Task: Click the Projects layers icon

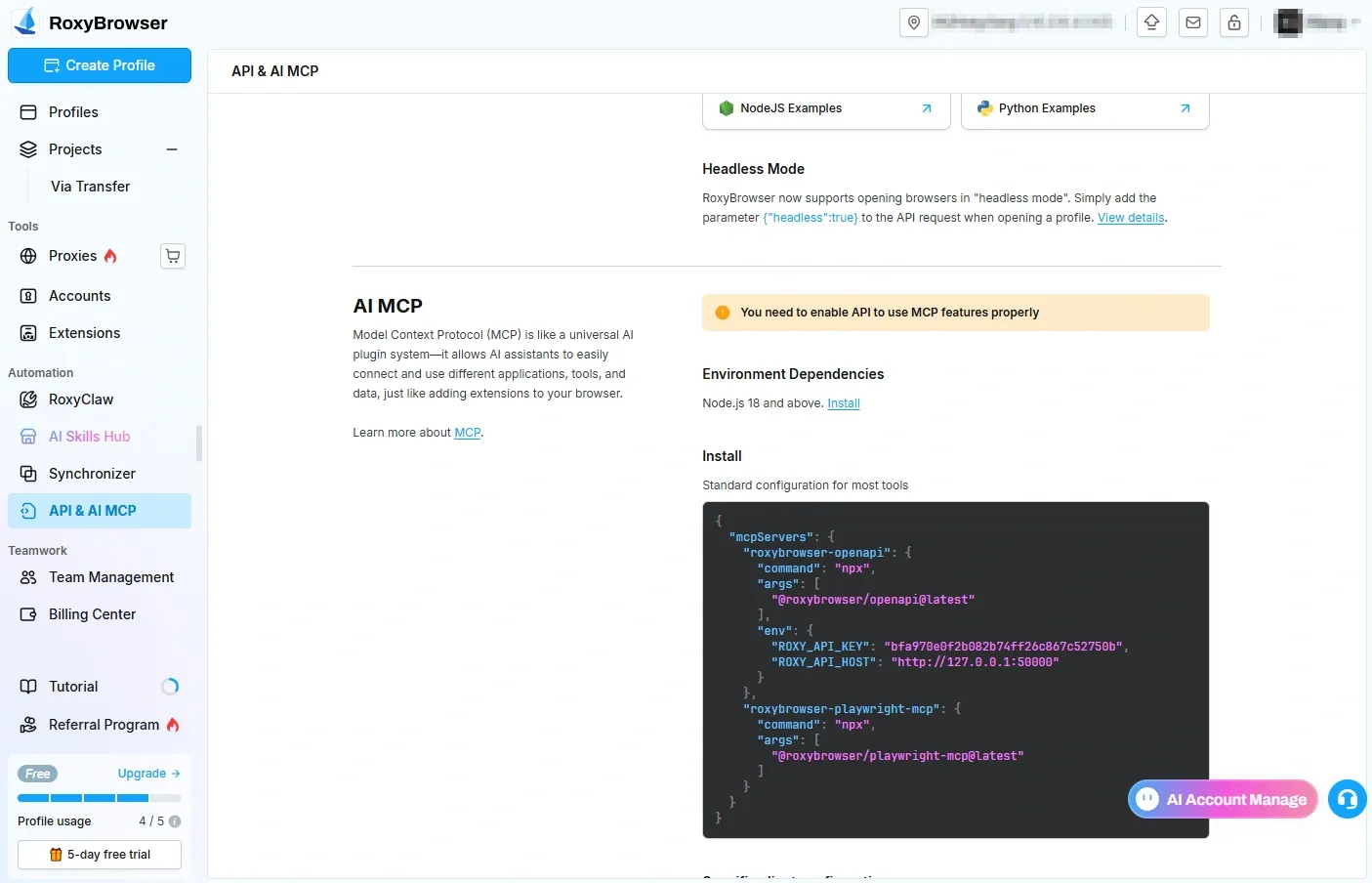Action: (x=28, y=149)
